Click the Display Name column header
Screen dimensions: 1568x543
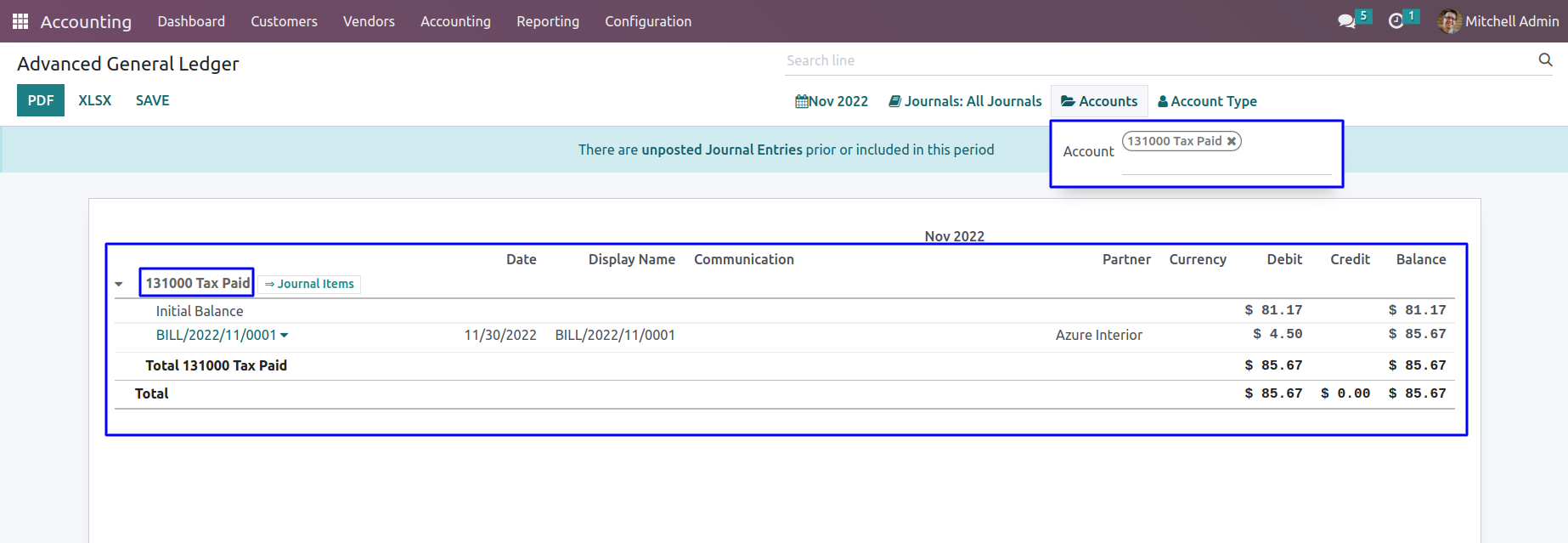[632, 259]
